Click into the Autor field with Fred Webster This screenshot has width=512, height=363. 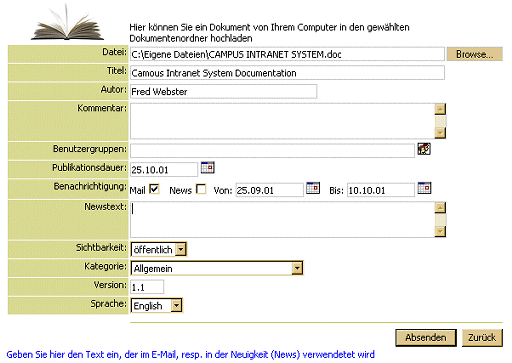pyautogui.click(x=223, y=91)
